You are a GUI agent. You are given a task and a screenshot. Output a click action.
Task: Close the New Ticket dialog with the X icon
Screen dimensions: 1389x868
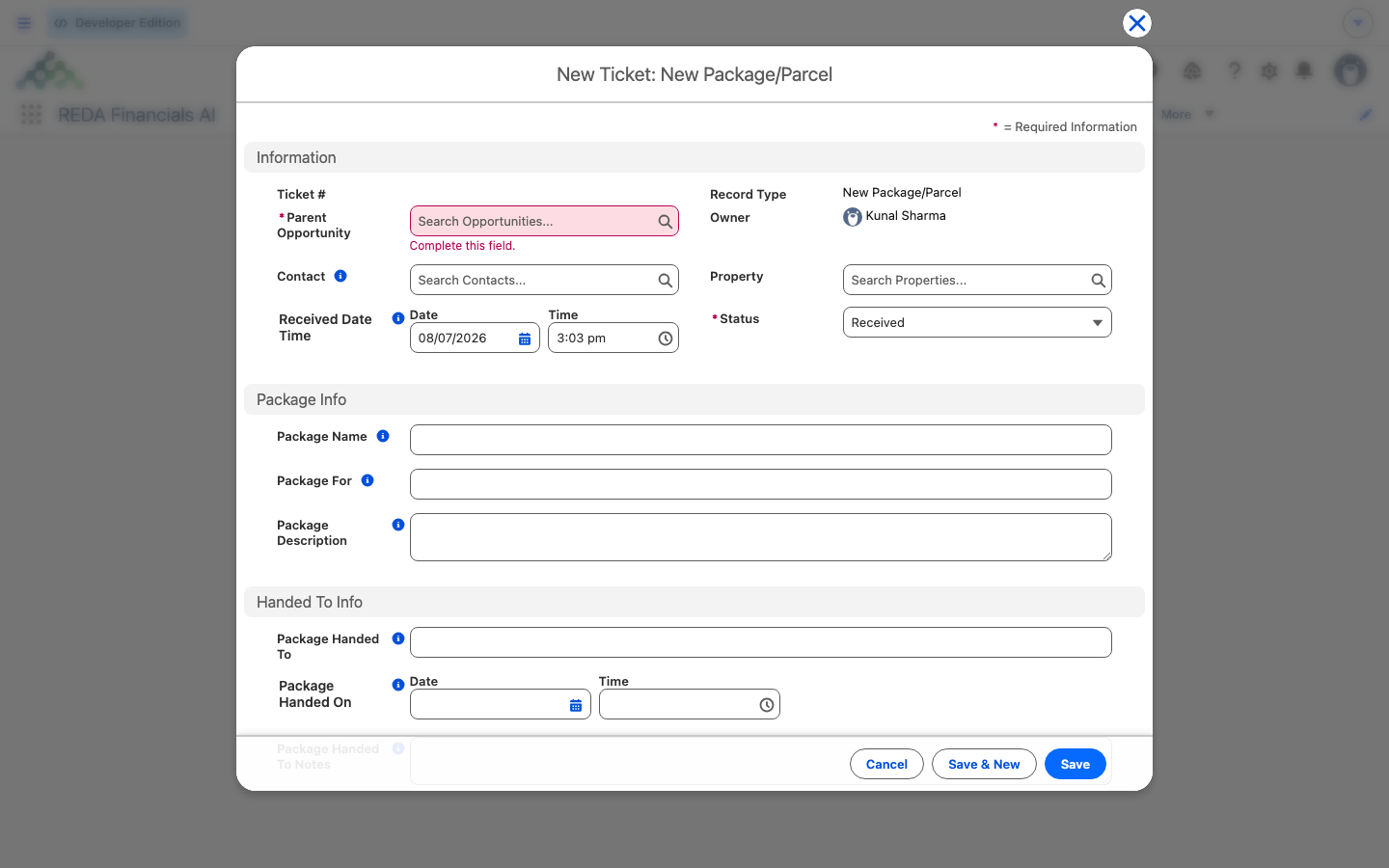1137,23
